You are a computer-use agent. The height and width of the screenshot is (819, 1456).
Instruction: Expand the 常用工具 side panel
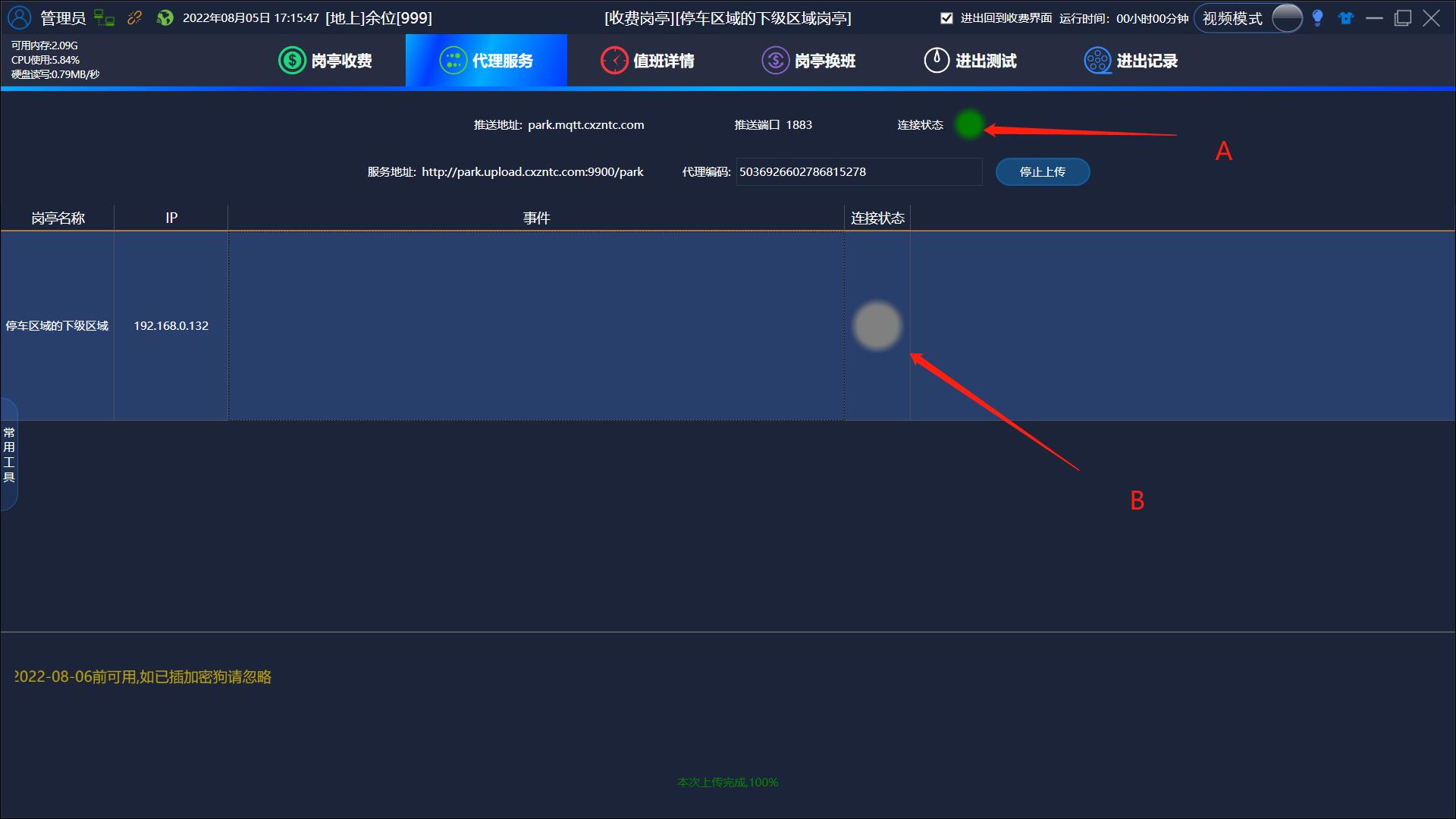pos(9,454)
